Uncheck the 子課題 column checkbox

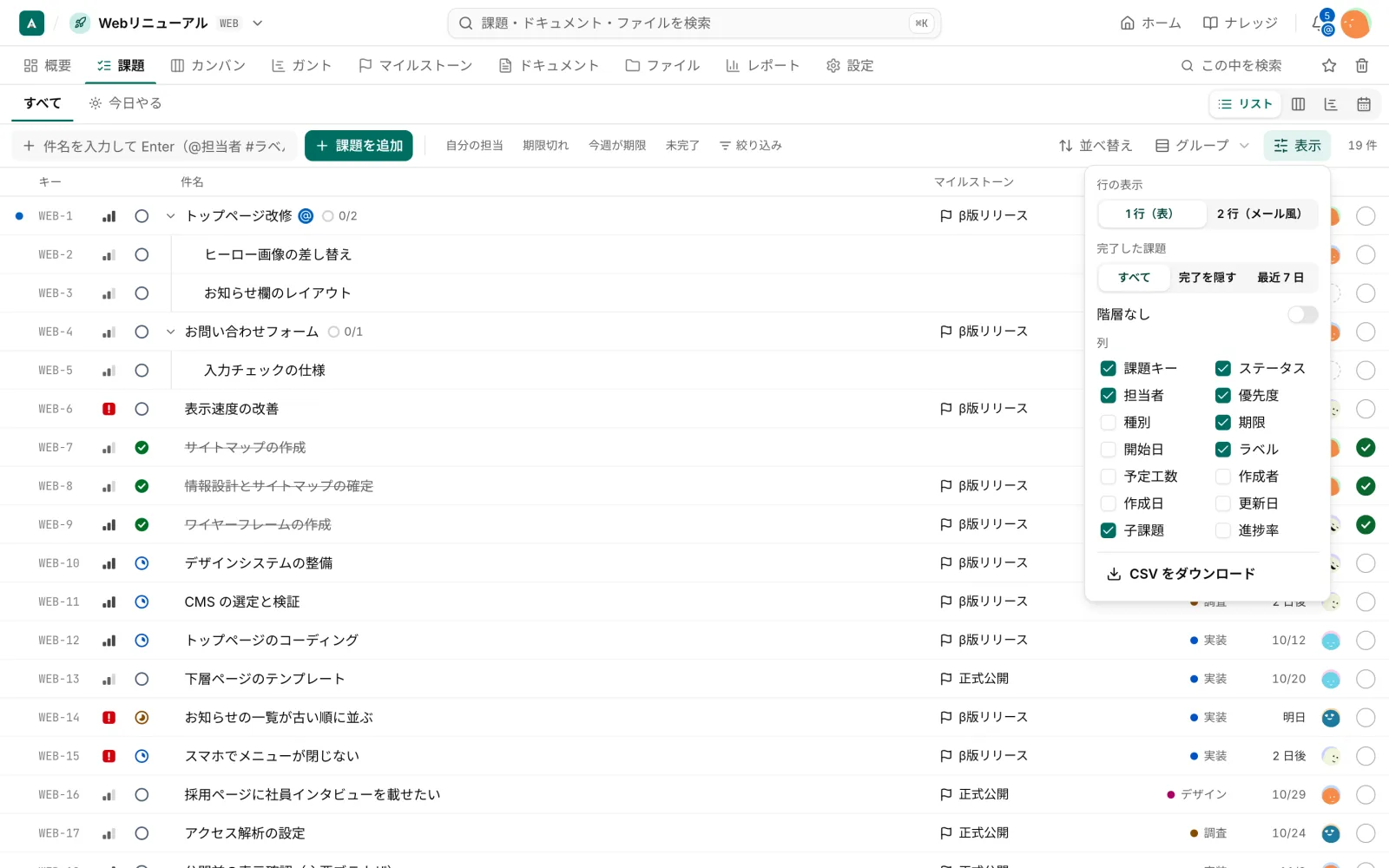click(x=1108, y=530)
